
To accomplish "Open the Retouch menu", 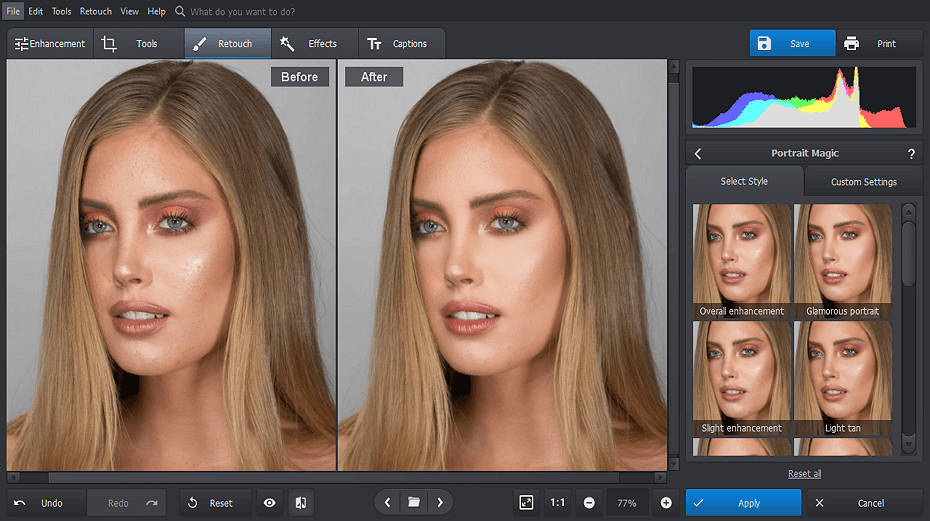I will (x=96, y=11).
